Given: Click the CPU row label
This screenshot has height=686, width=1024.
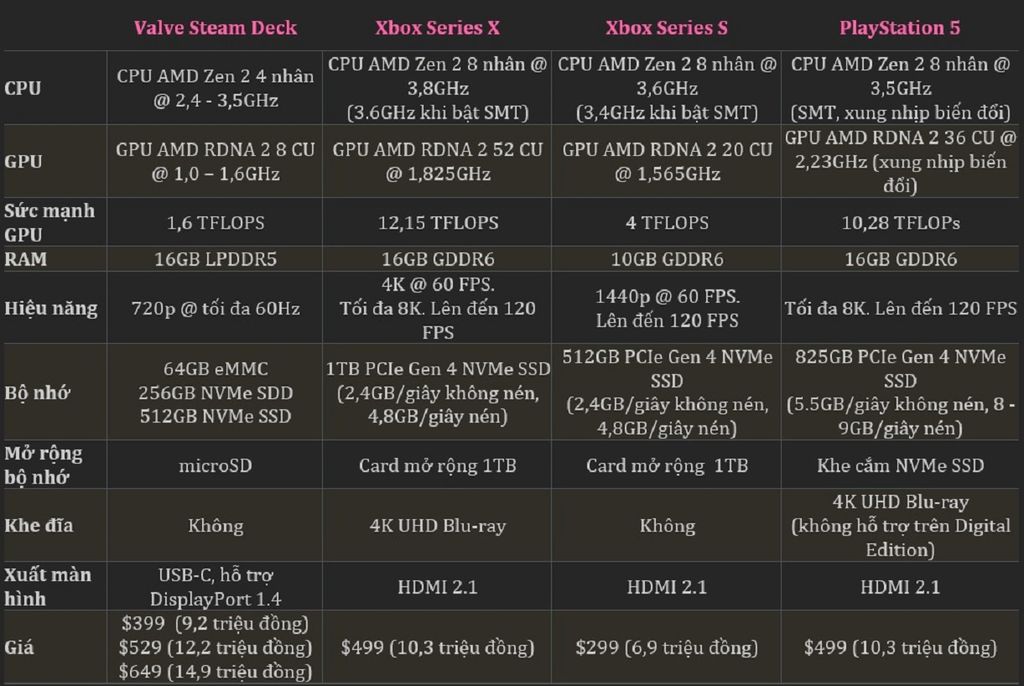Looking at the screenshot, I should click(x=23, y=88).
